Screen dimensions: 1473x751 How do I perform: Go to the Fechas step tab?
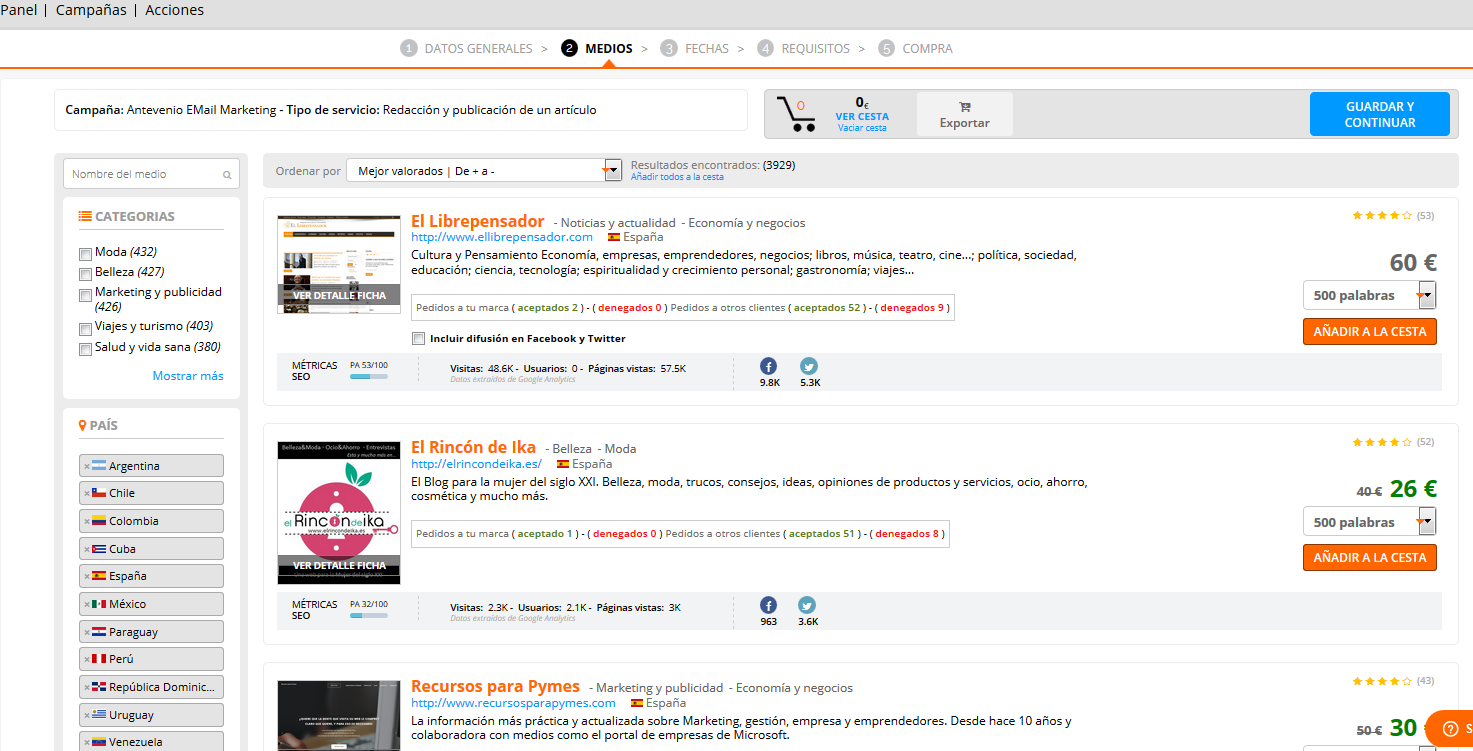click(706, 48)
